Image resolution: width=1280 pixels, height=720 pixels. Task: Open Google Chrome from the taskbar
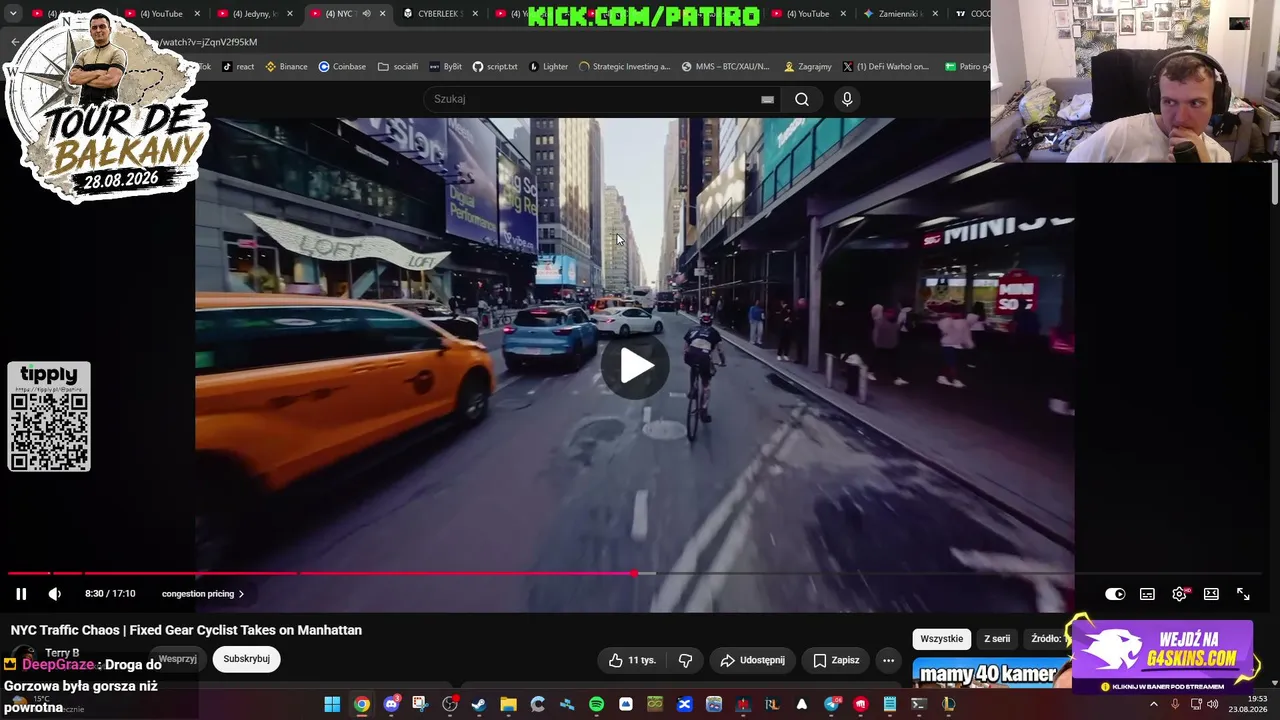pos(362,705)
